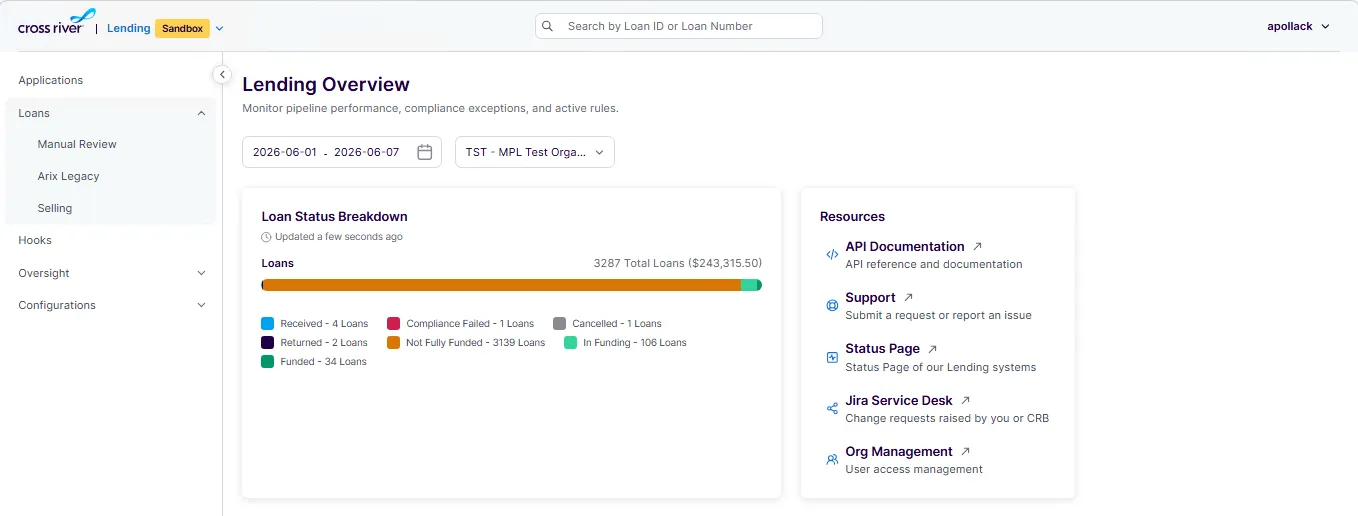Click the Org Management users icon
This screenshot has height=516, width=1358.
tap(832, 460)
